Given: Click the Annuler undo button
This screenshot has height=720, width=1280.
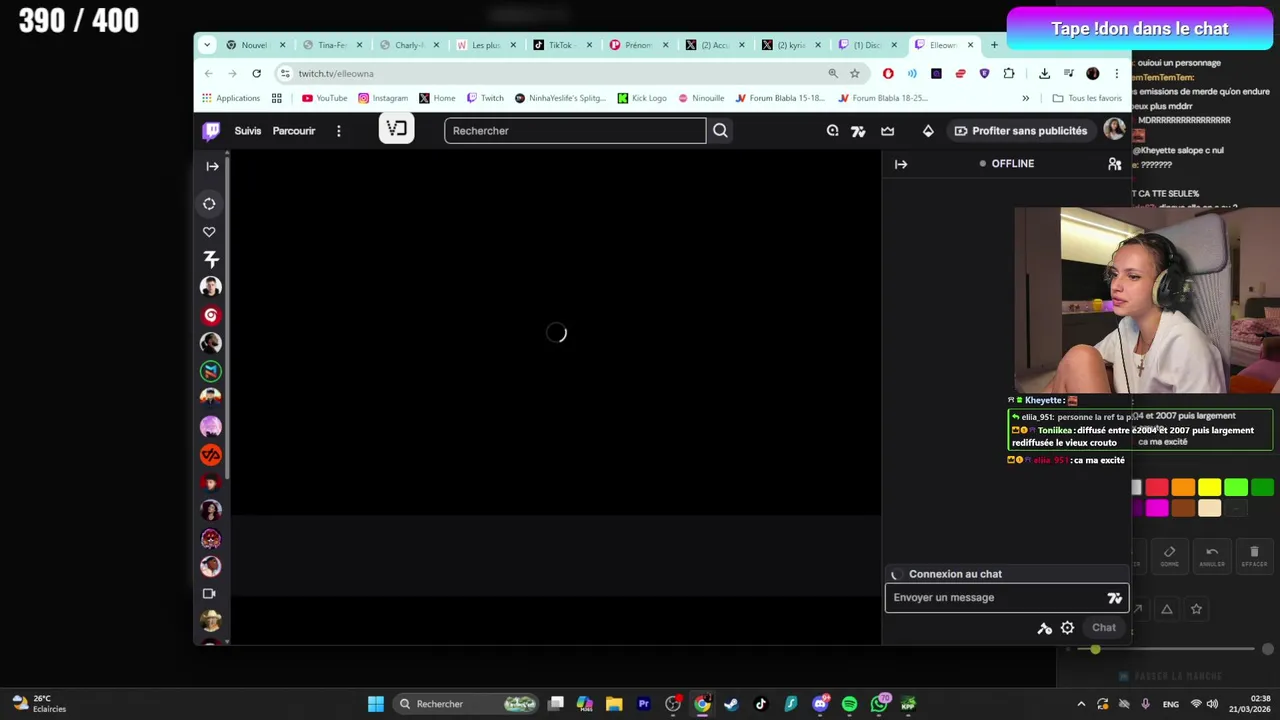Looking at the screenshot, I should [x=1212, y=557].
